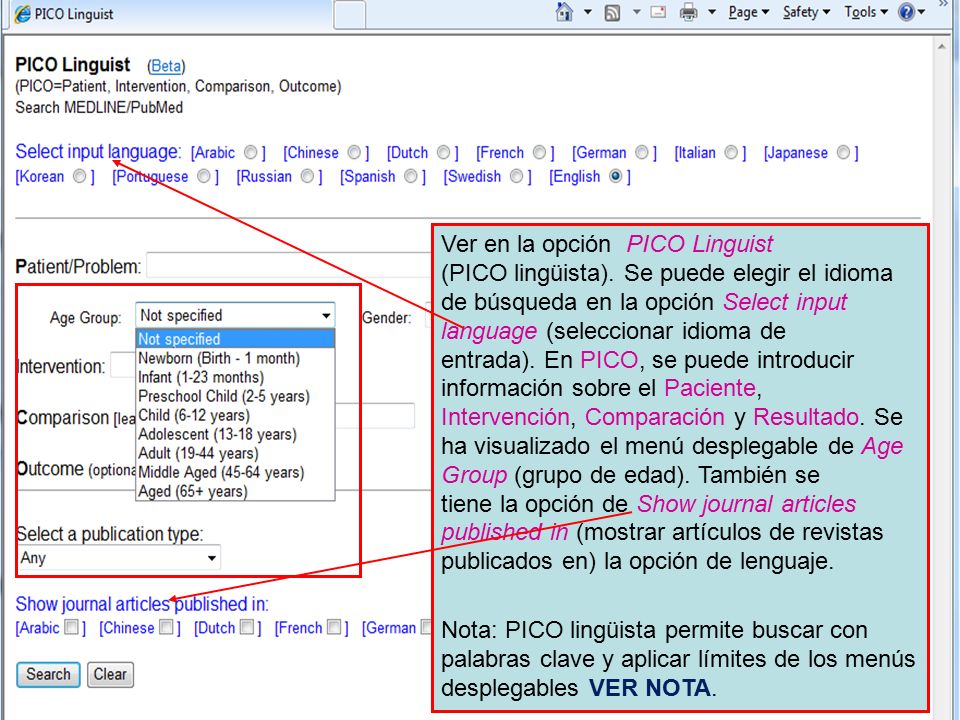
Task: Select Russian as the input language
Action: 307,176
